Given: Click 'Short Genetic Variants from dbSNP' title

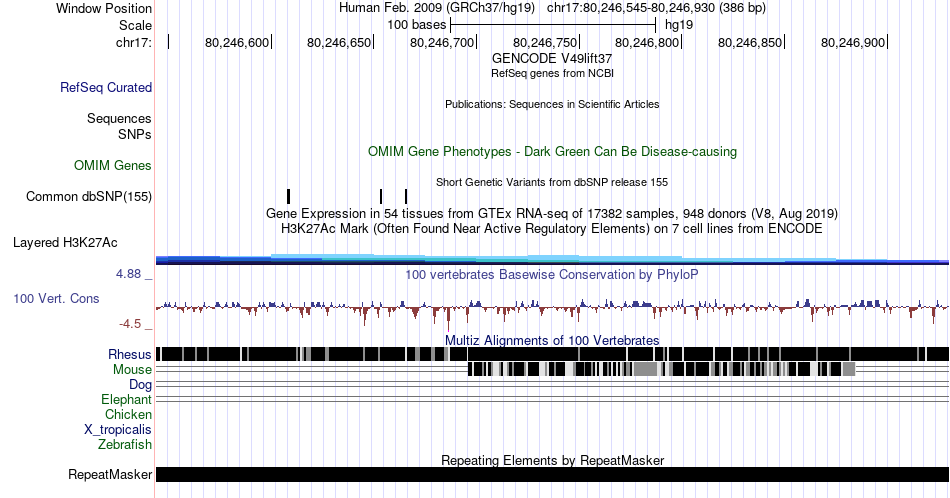Looking at the screenshot, I should pos(552,182).
